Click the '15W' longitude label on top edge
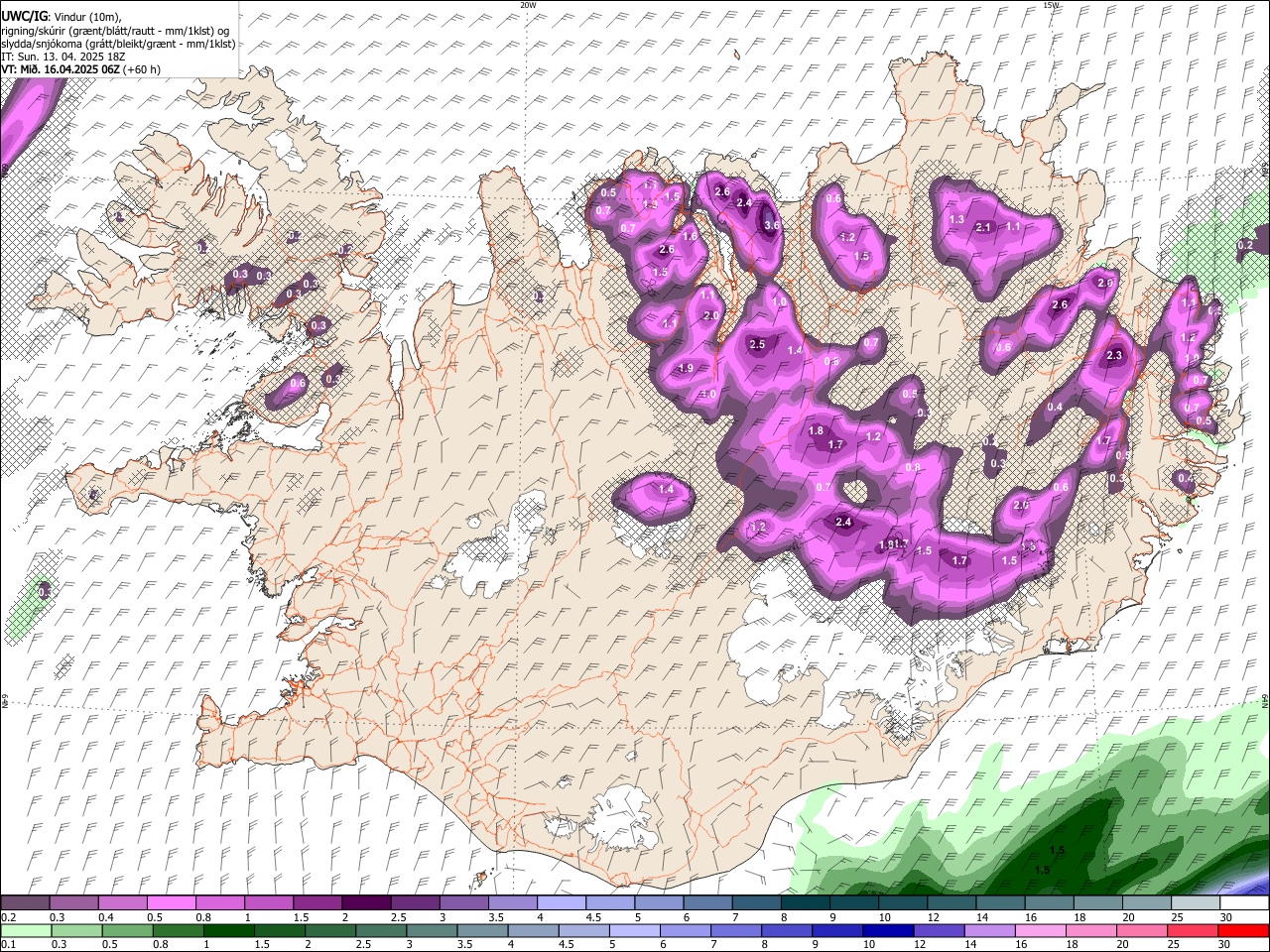 [1051, 5]
